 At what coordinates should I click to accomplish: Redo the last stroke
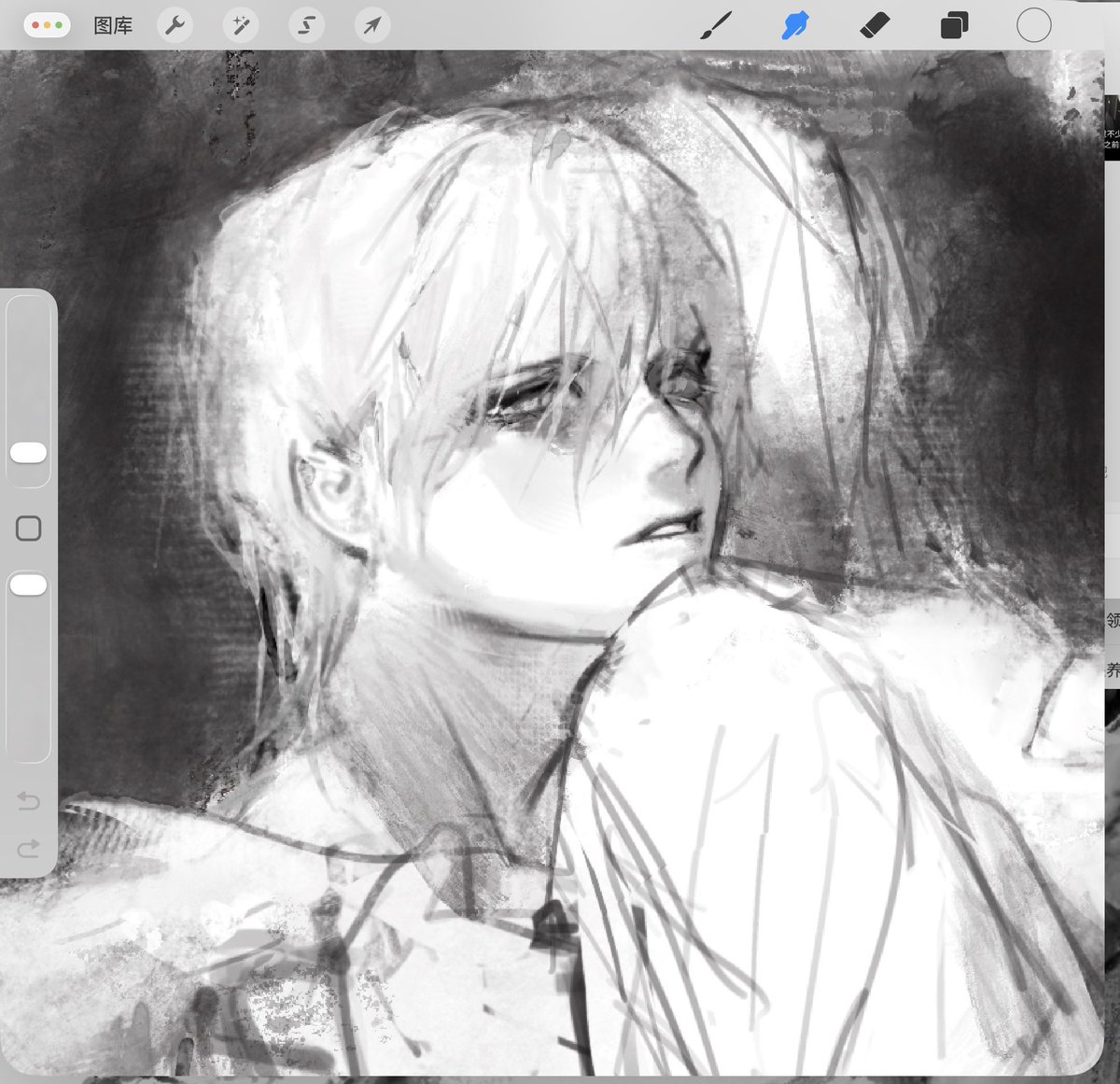click(x=28, y=848)
